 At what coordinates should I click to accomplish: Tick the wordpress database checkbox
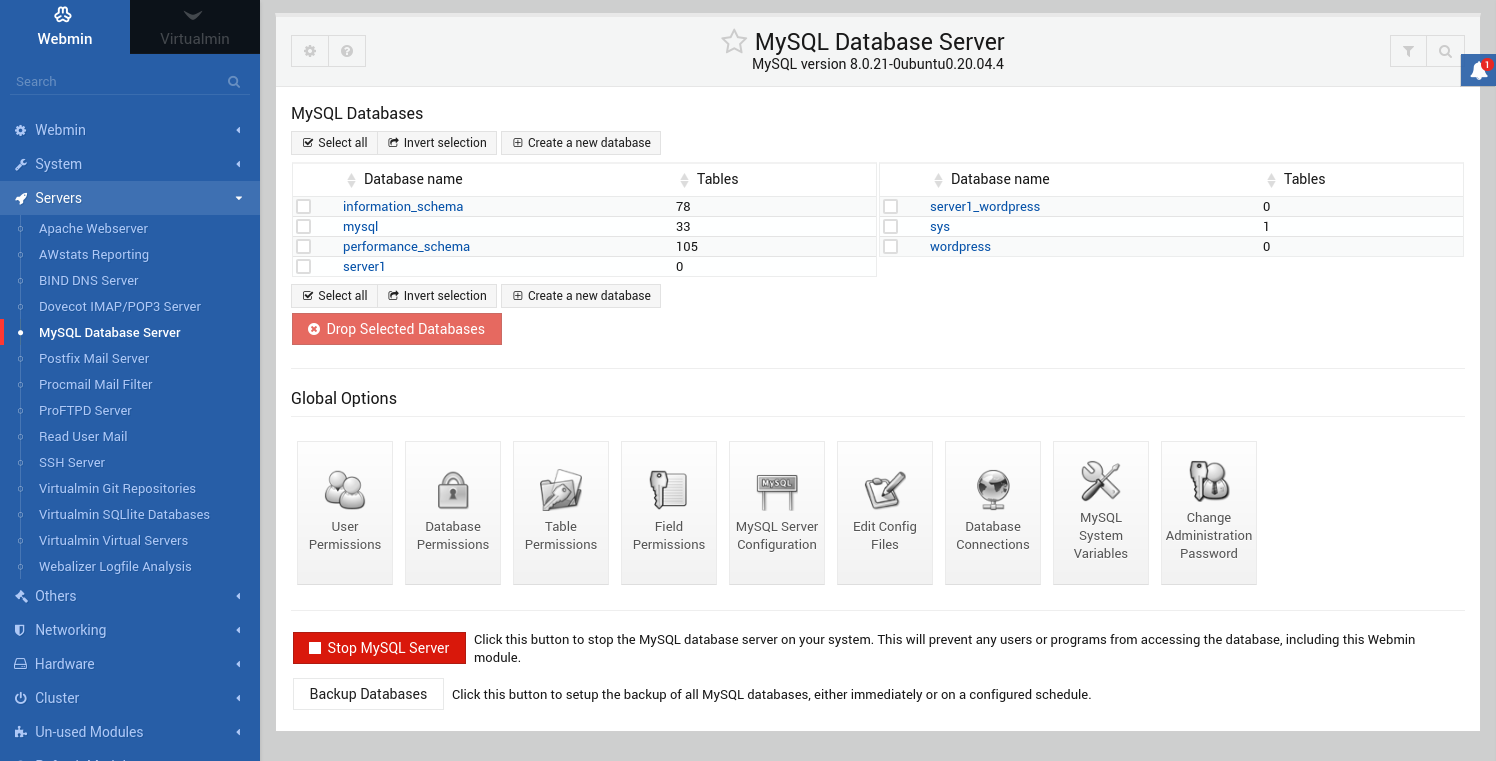click(x=891, y=246)
